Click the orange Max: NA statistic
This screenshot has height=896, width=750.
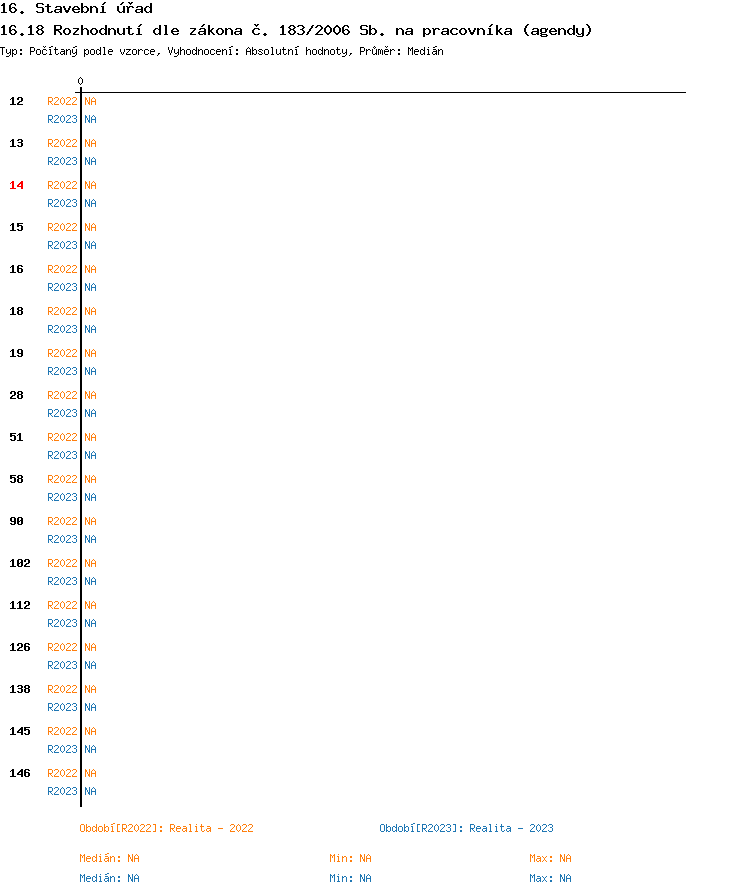(550, 858)
